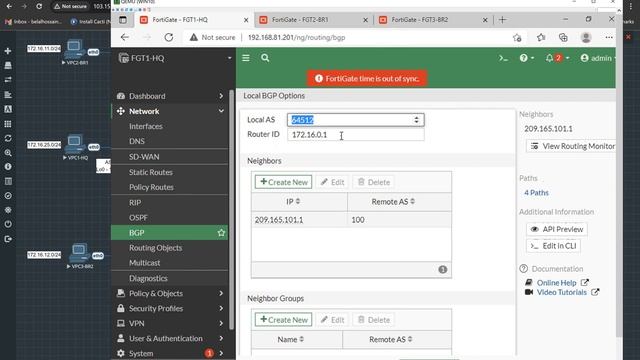This screenshot has height=360, width=640.
Task: Click the grid icon in topology sidebar
Action: pyautogui.click(x=8, y=124)
